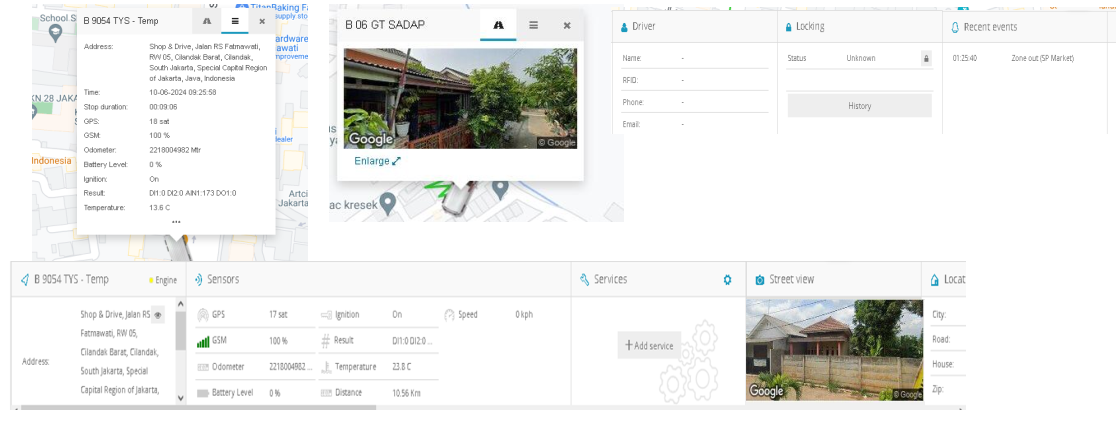
Task: Click the navigation arrow beside B 9054 TYS
Action: tap(25, 280)
